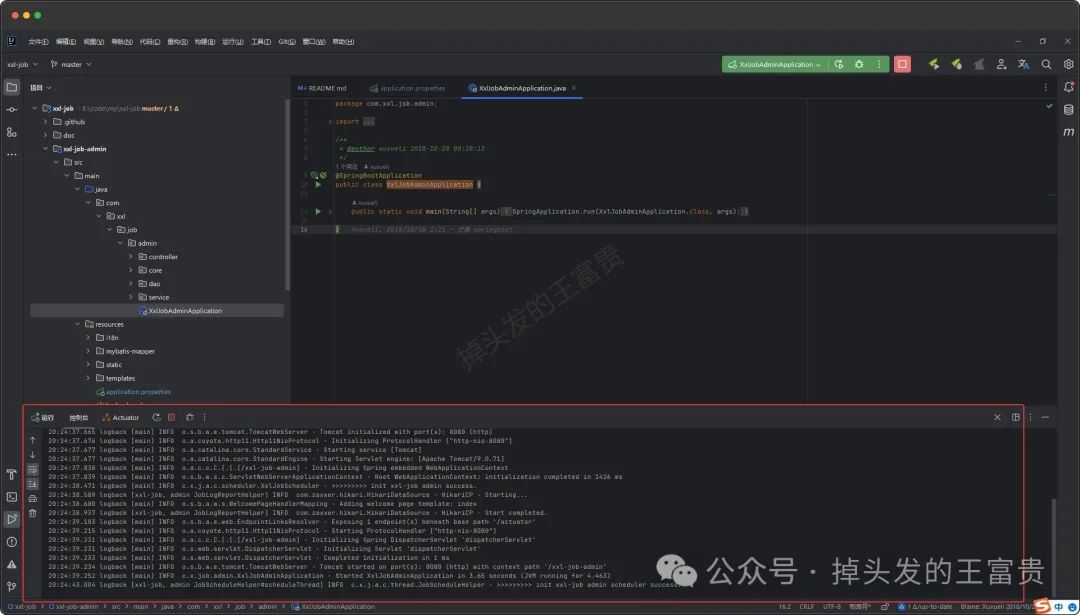Hide the Run tool window
Screen dimensions: 1080x615
1045,417
